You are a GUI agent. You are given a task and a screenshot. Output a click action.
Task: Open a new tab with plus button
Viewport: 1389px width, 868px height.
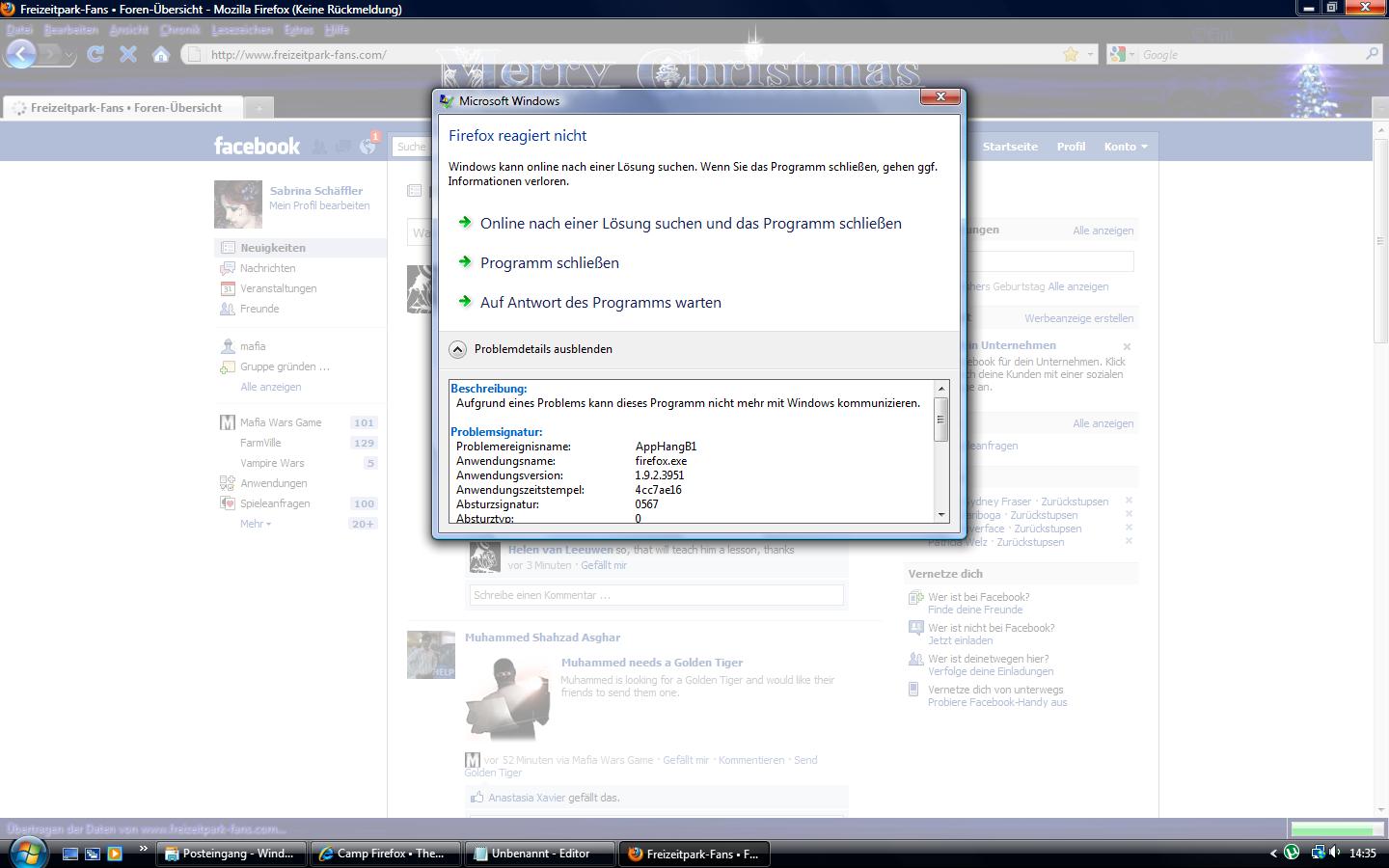pyautogui.click(x=259, y=108)
